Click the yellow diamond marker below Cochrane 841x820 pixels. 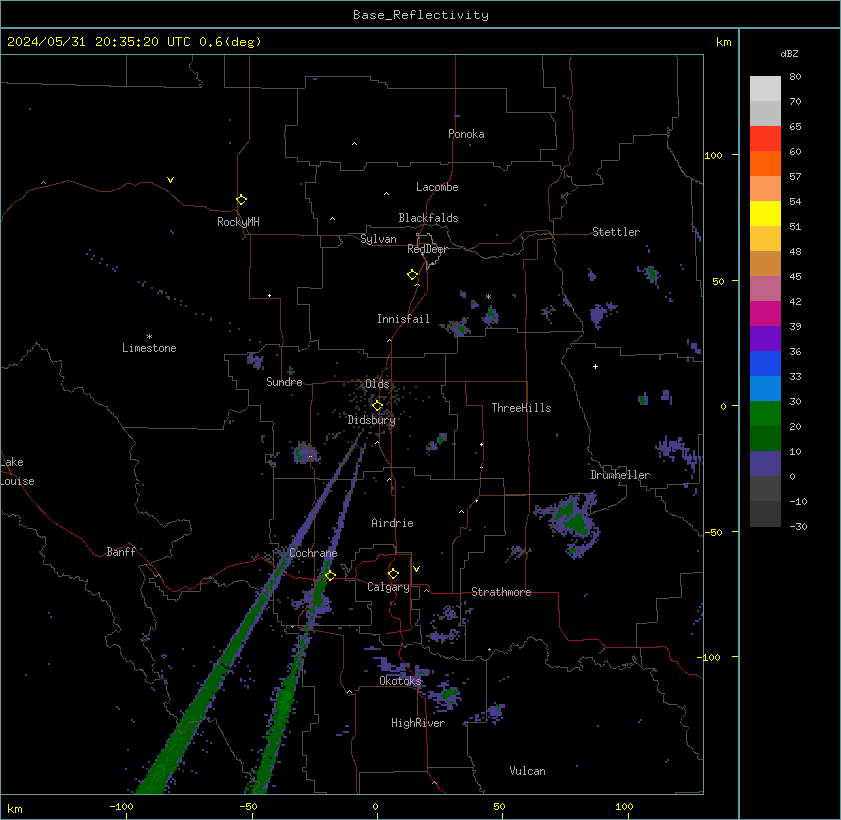330,575
